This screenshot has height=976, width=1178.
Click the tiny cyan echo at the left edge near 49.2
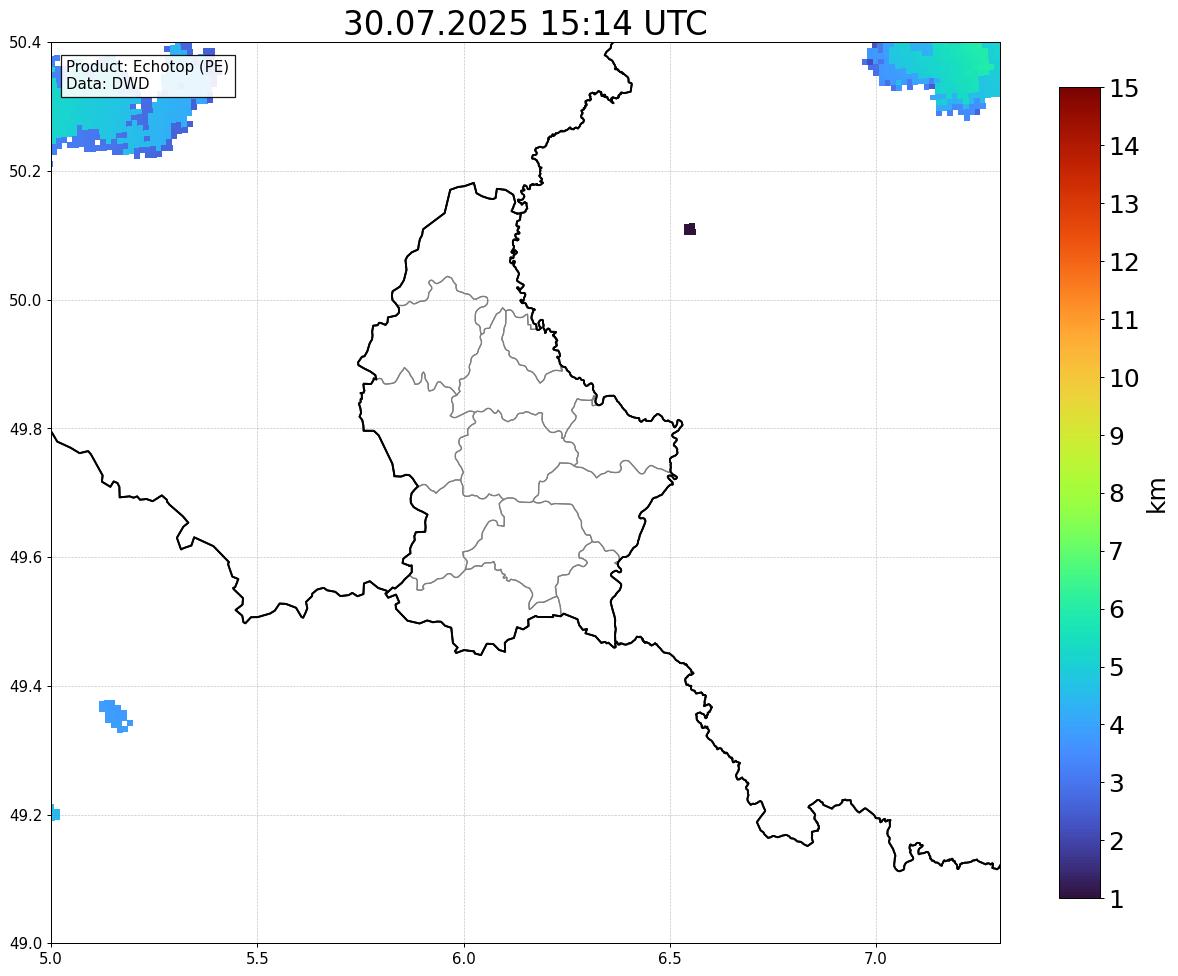click(55, 814)
